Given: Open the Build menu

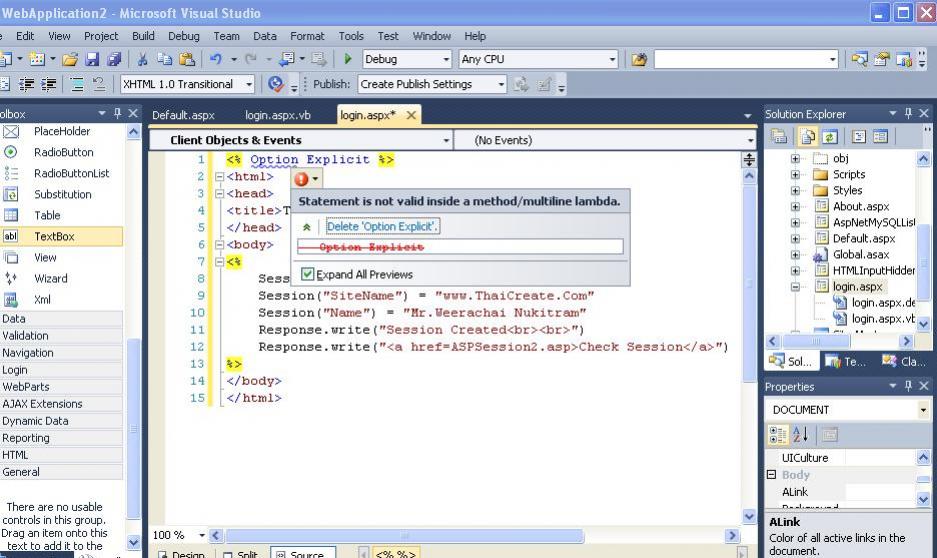Looking at the screenshot, I should coord(143,36).
